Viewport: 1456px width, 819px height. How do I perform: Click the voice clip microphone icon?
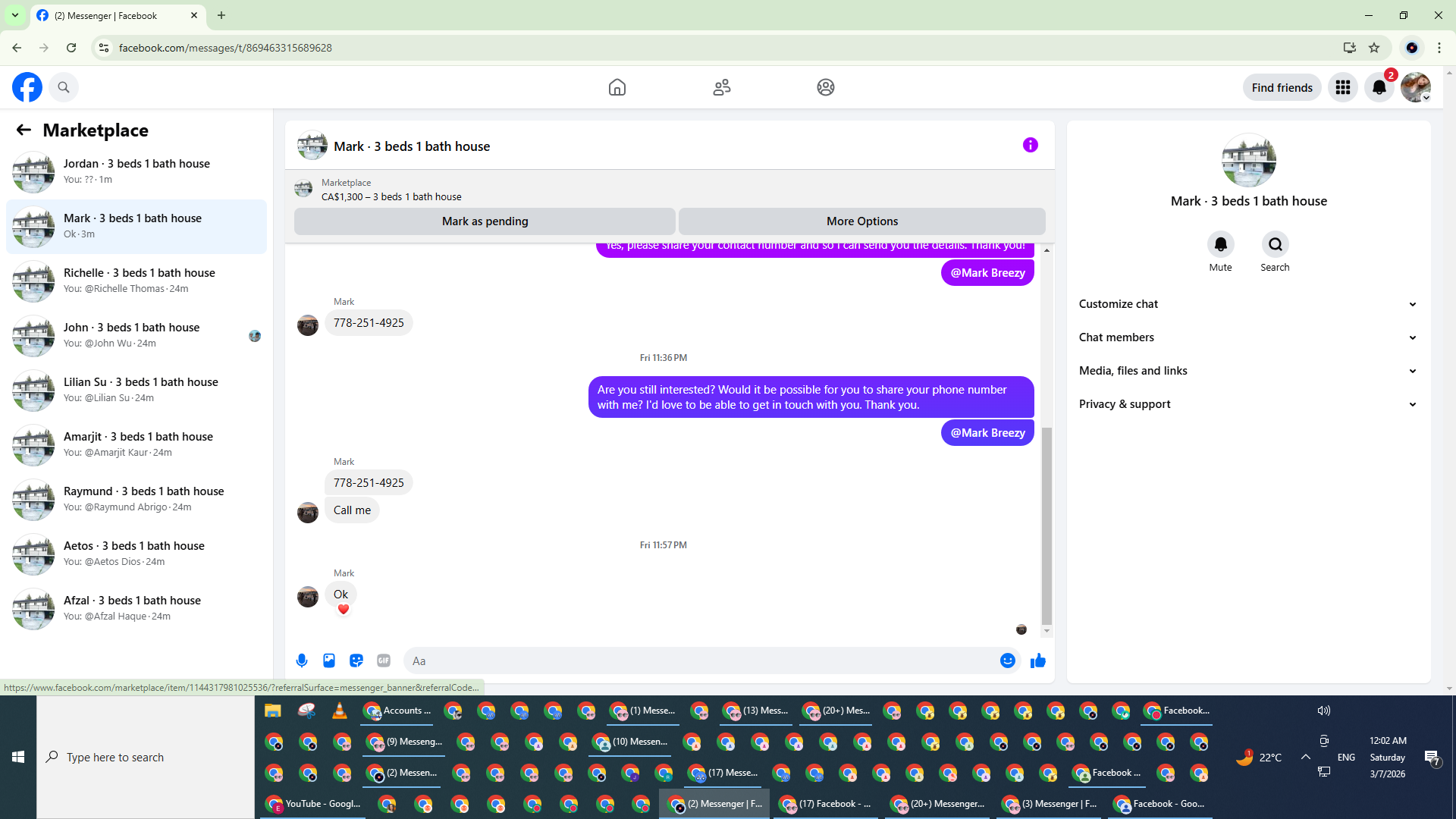pos(302,661)
